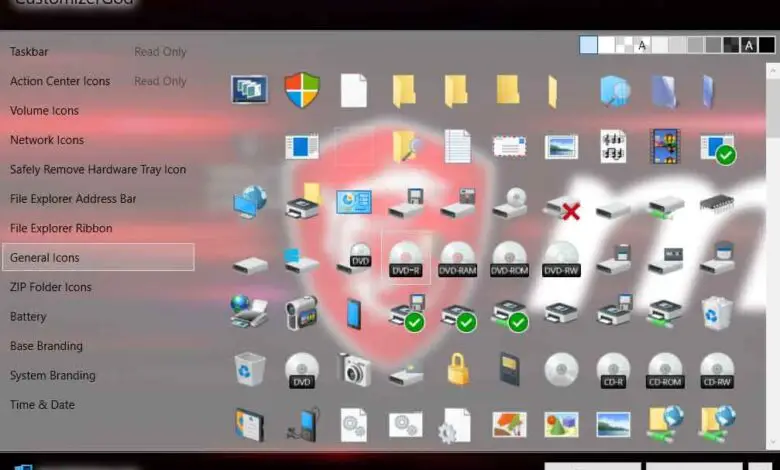Select the mail envelope icon

tap(509, 147)
